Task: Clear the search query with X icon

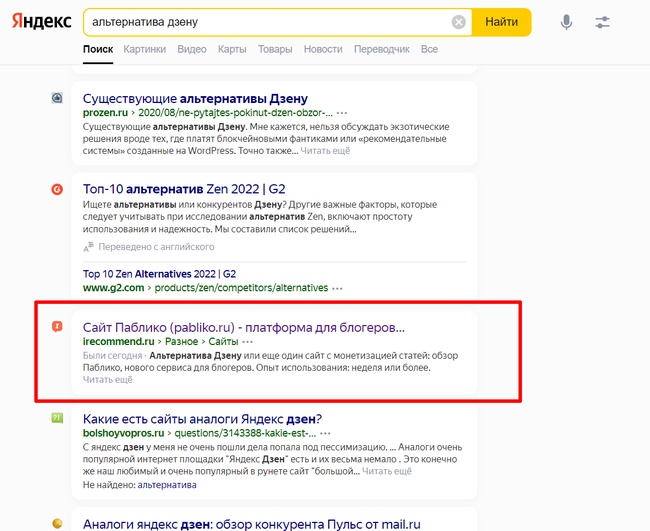Action: click(458, 22)
